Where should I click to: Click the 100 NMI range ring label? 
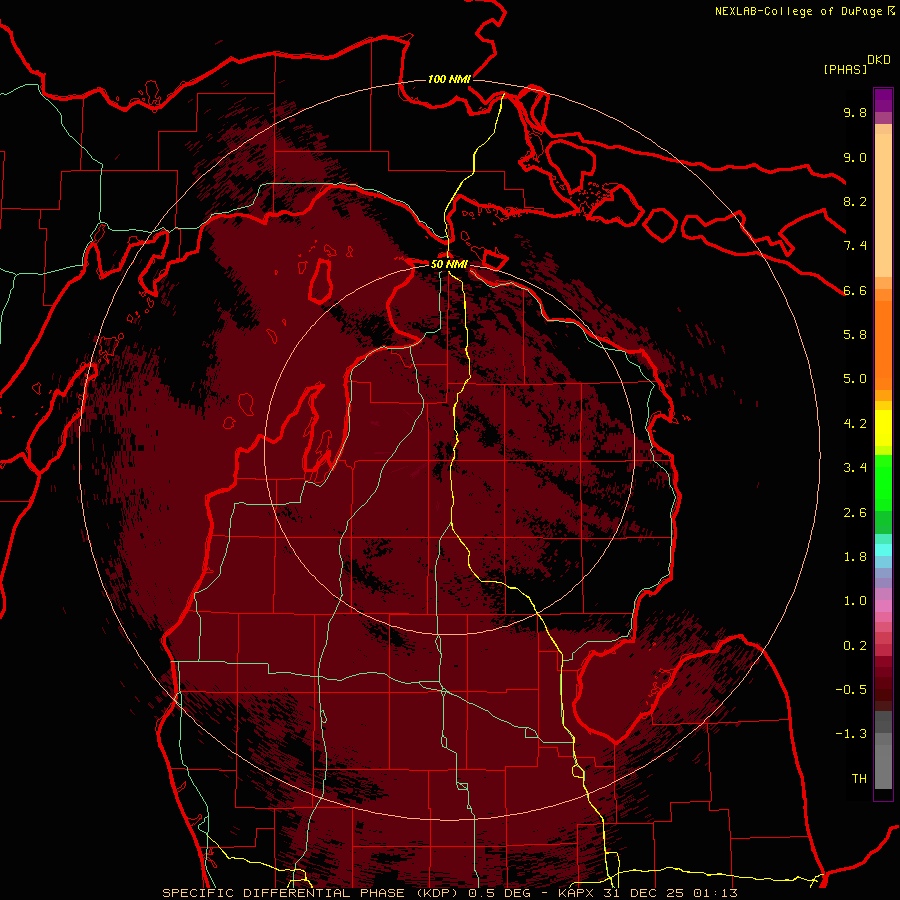449,79
